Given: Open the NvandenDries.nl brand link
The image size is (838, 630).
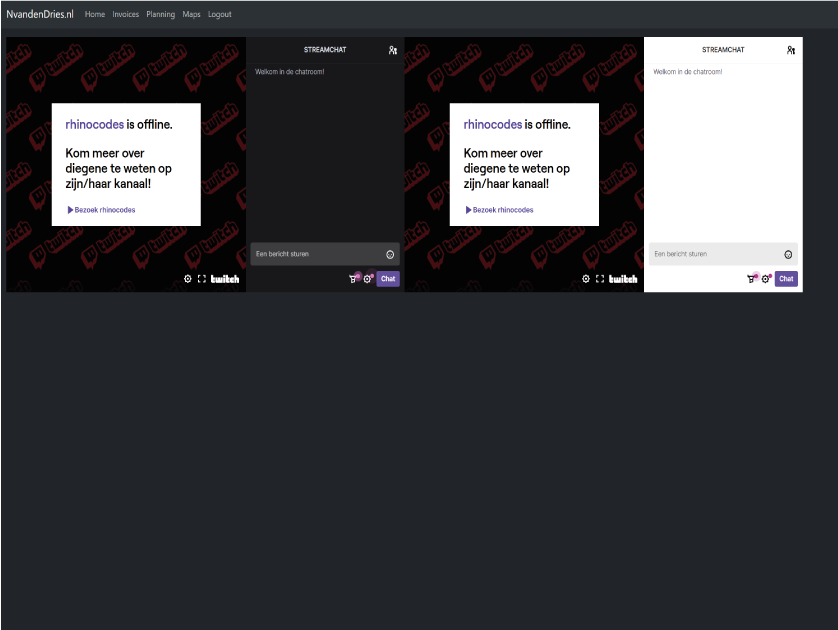Looking at the screenshot, I should pos(40,14).
